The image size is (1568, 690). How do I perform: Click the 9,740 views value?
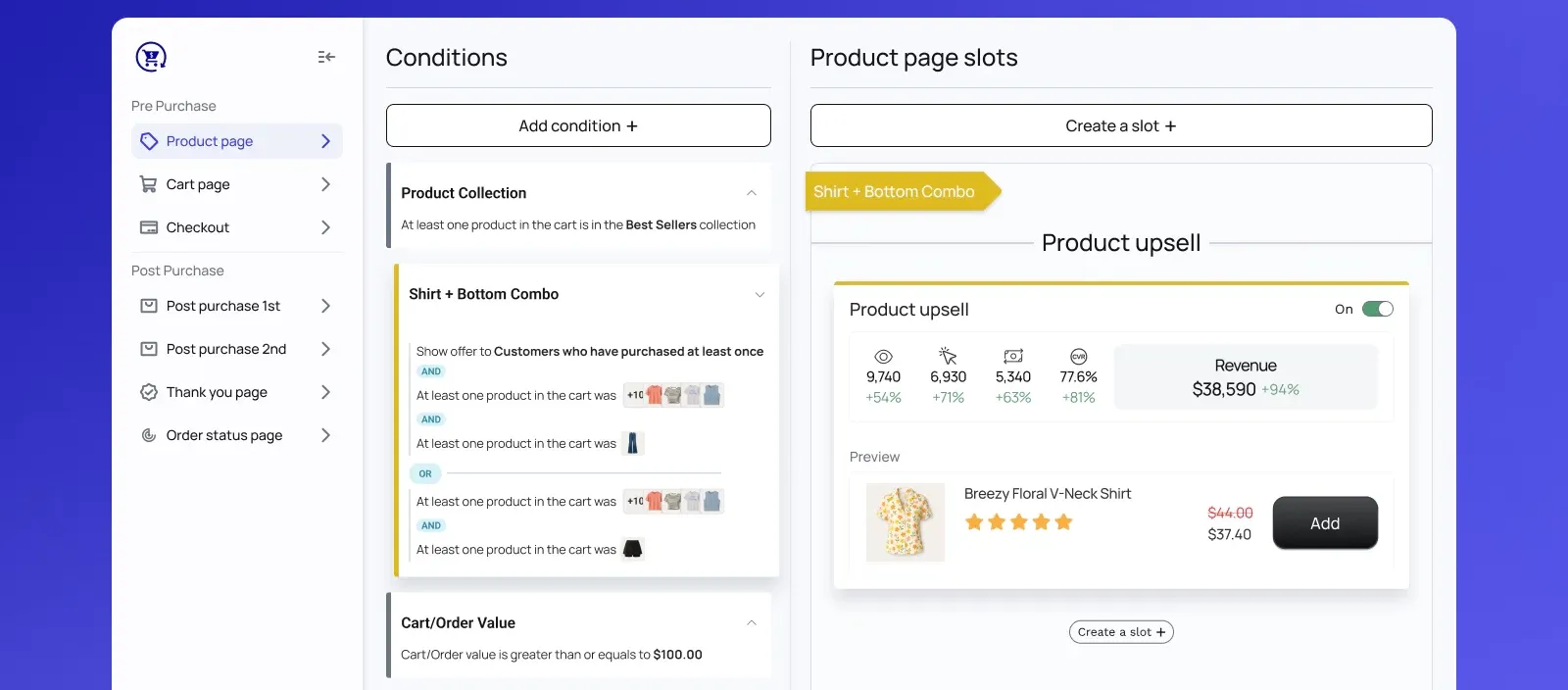[x=883, y=376]
